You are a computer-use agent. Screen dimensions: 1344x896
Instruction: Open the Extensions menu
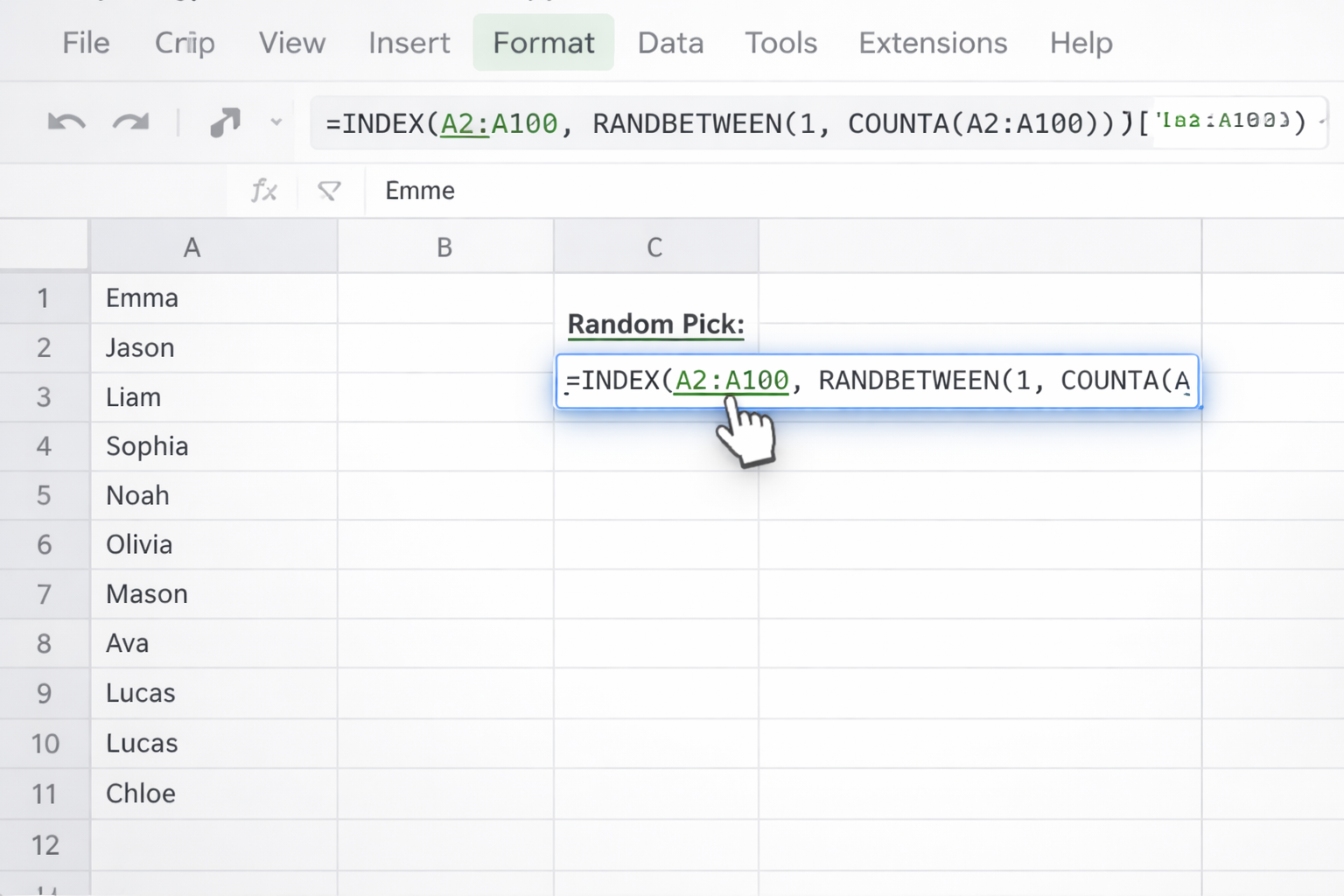point(933,43)
